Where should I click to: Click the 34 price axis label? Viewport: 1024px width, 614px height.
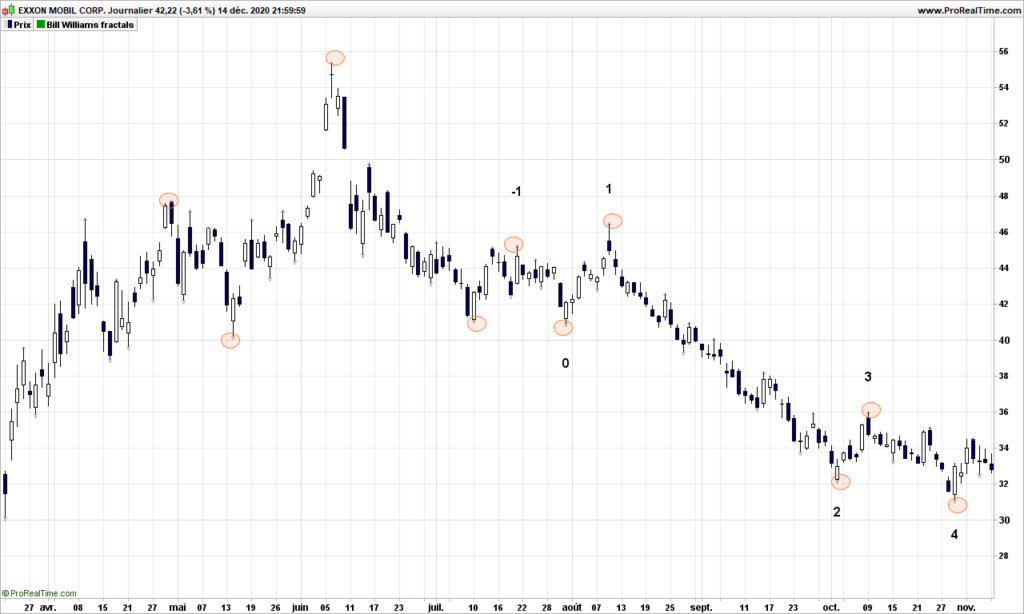click(x=1004, y=448)
